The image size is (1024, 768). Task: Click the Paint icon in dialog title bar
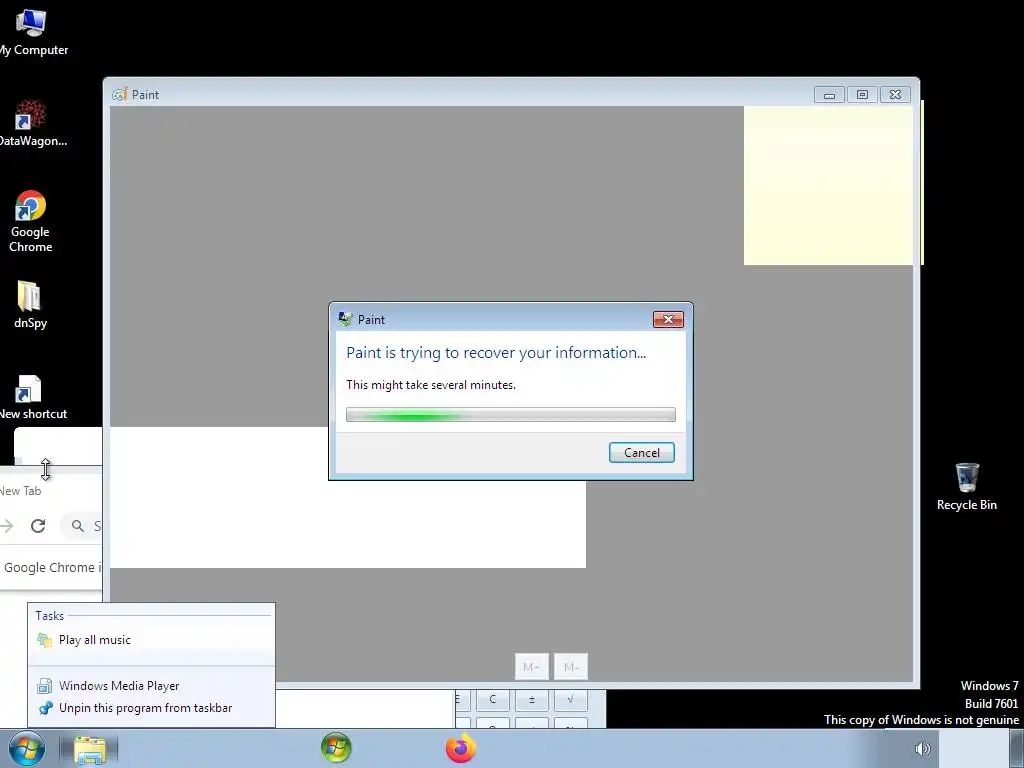[345, 319]
